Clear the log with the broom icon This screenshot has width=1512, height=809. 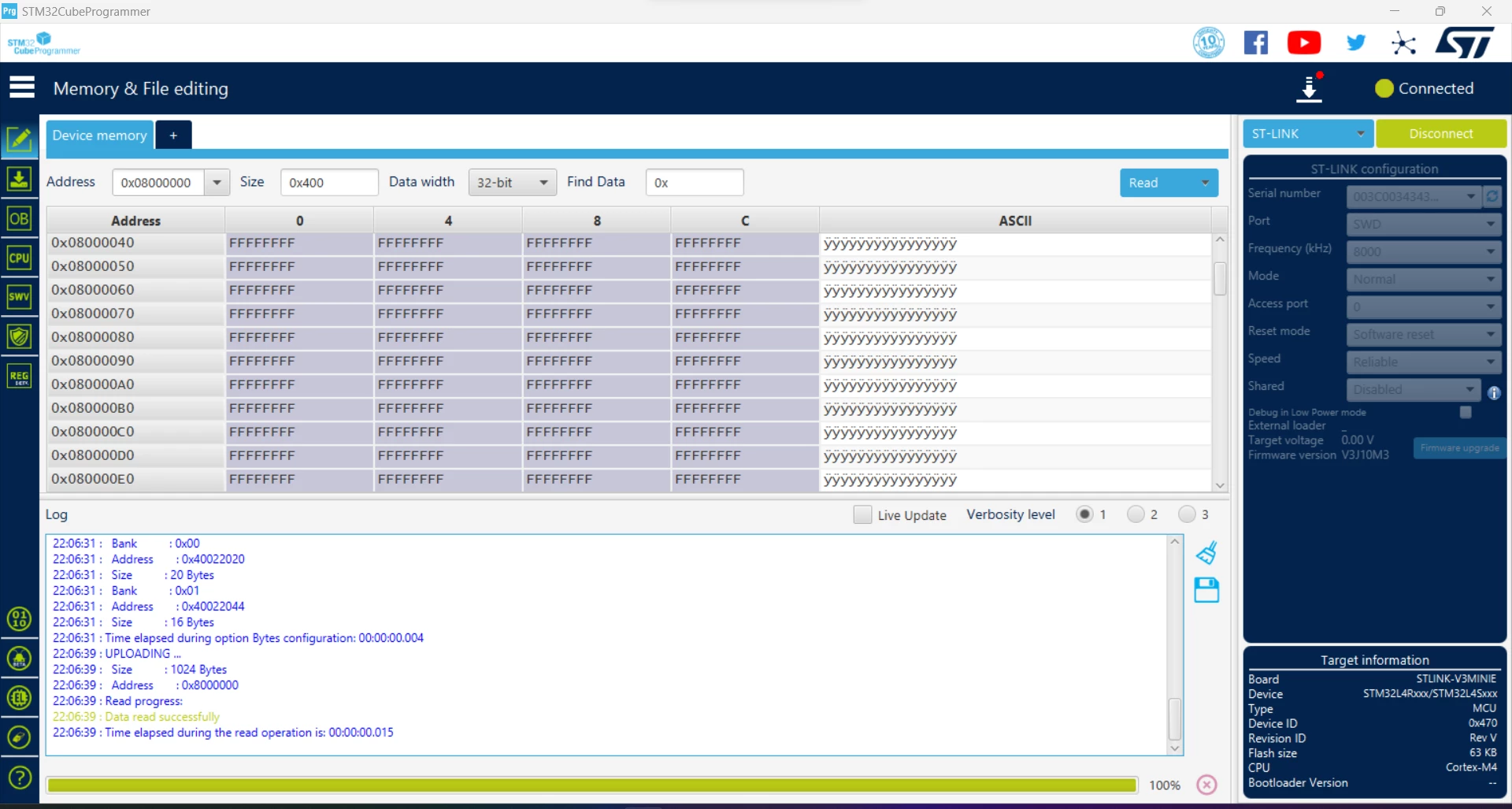click(1206, 553)
